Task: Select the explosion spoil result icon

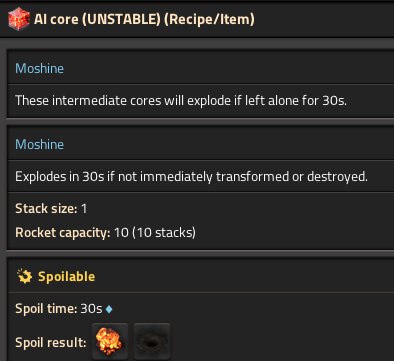Action: (x=110, y=341)
